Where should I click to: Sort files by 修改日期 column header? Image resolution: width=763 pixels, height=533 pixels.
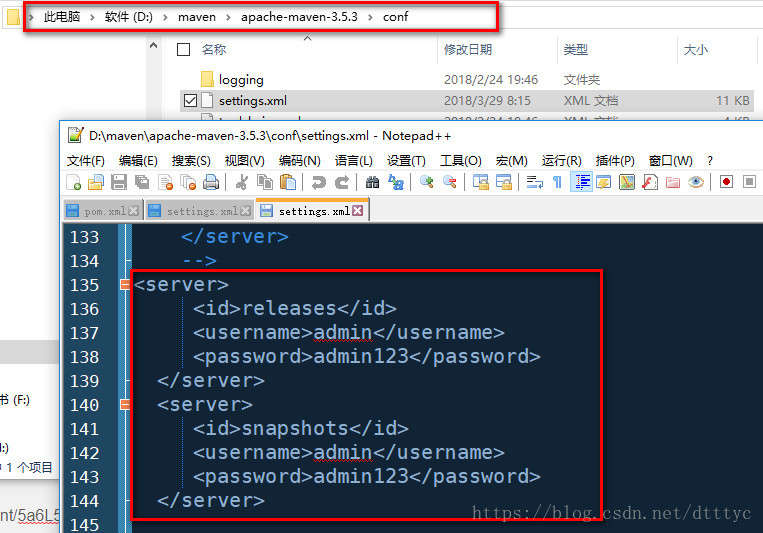468,50
